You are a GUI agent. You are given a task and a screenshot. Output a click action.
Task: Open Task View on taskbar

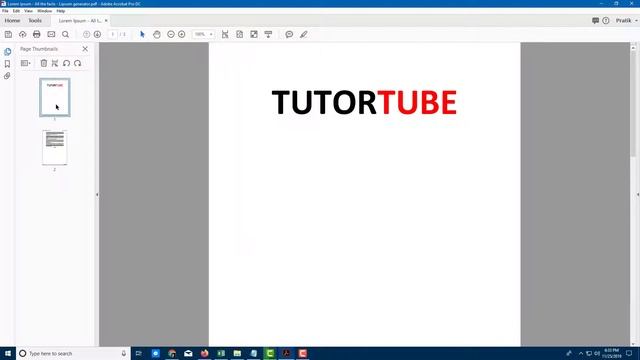click(x=139, y=353)
